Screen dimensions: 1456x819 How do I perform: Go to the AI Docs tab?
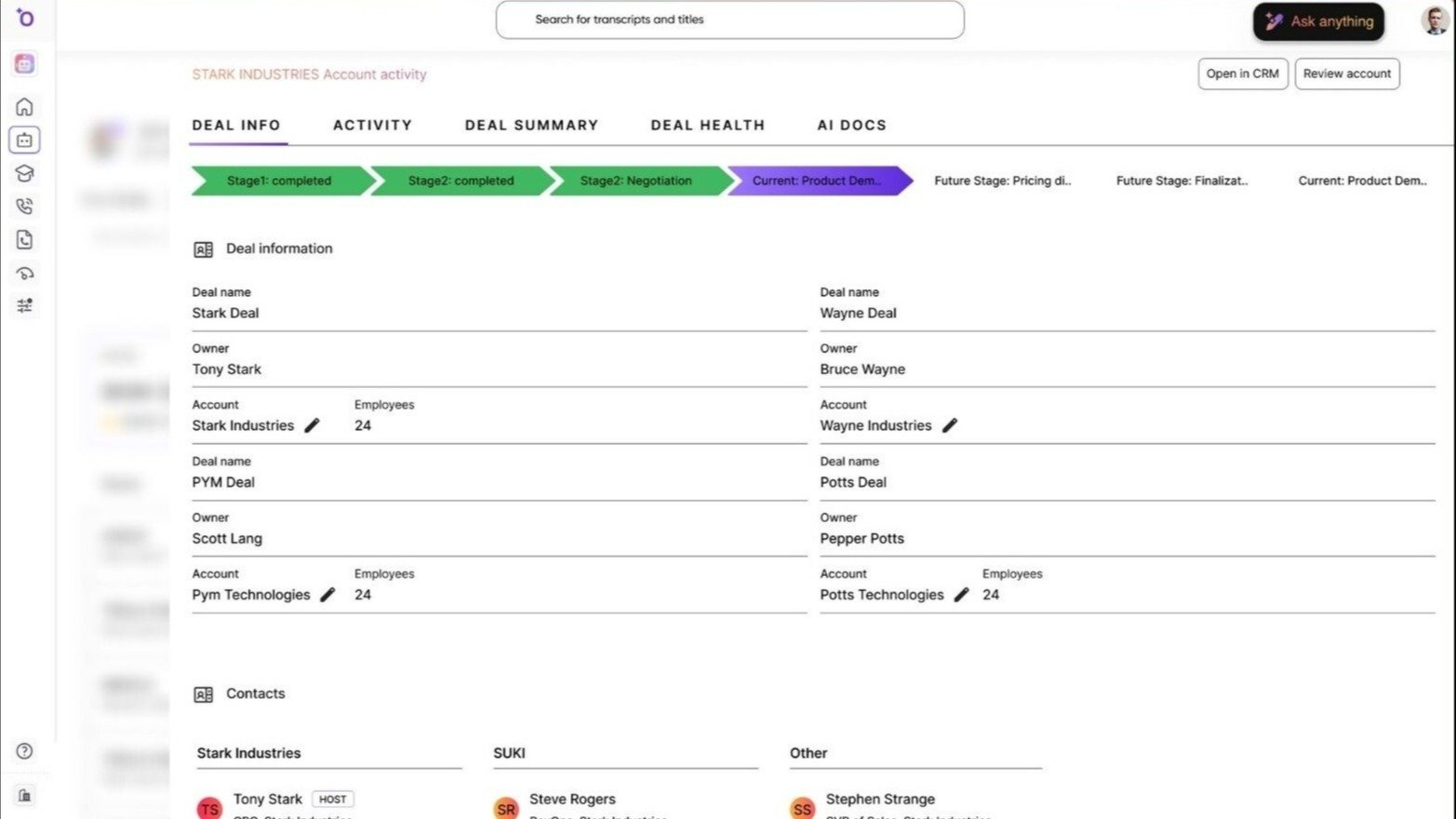click(x=851, y=126)
